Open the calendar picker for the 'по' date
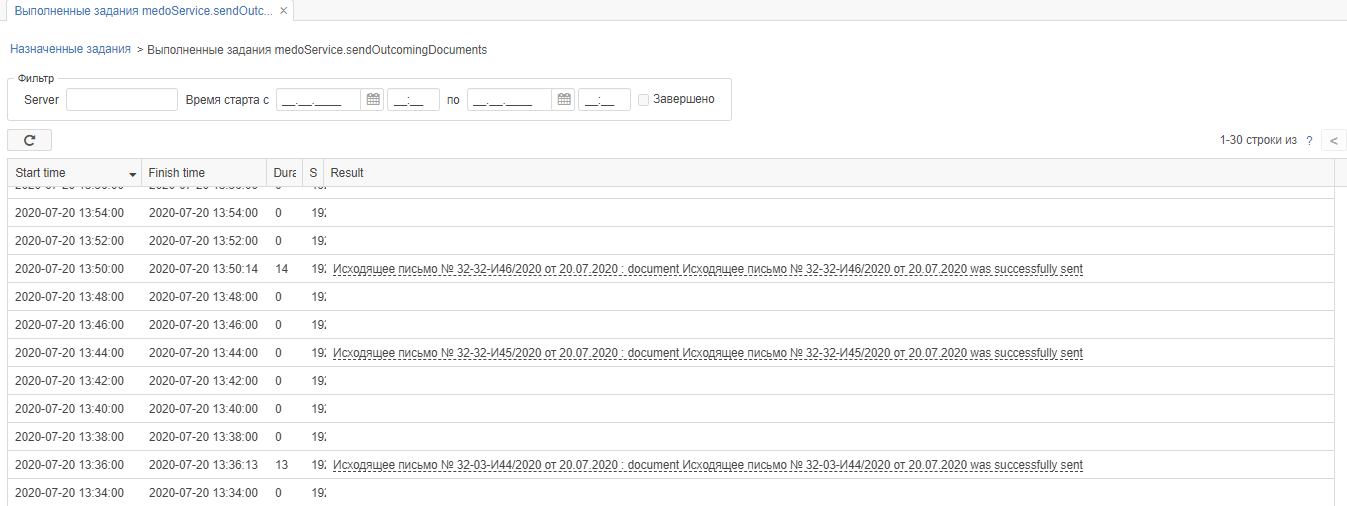1347x506 pixels. pos(564,100)
